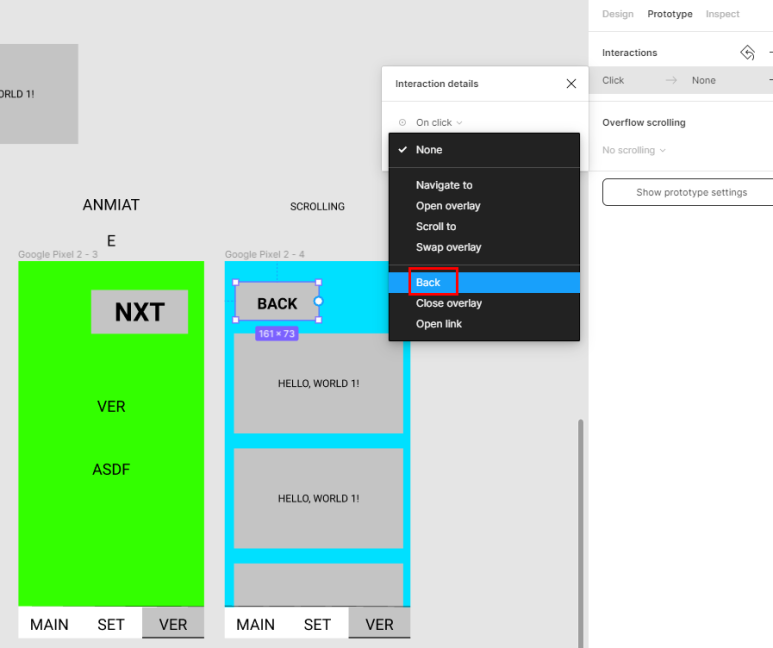The width and height of the screenshot is (773, 648).
Task: Click the on-click trigger circle icon
Action: 402,122
